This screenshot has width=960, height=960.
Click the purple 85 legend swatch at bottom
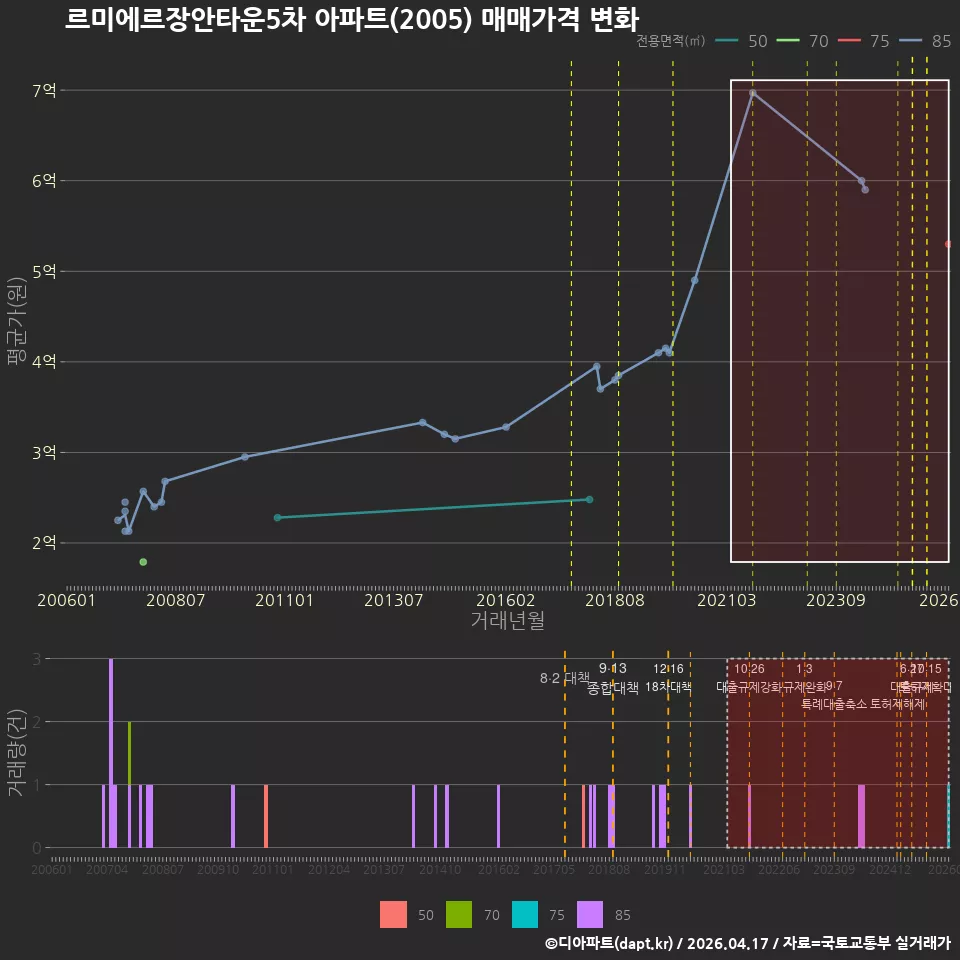click(x=590, y=915)
